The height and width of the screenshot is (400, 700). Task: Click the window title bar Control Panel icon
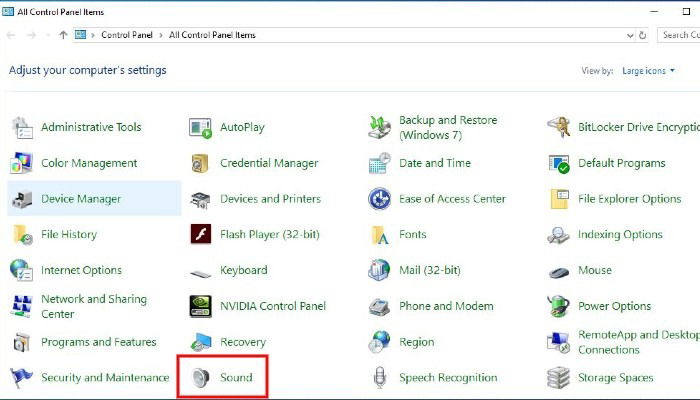click(x=8, y=12)
